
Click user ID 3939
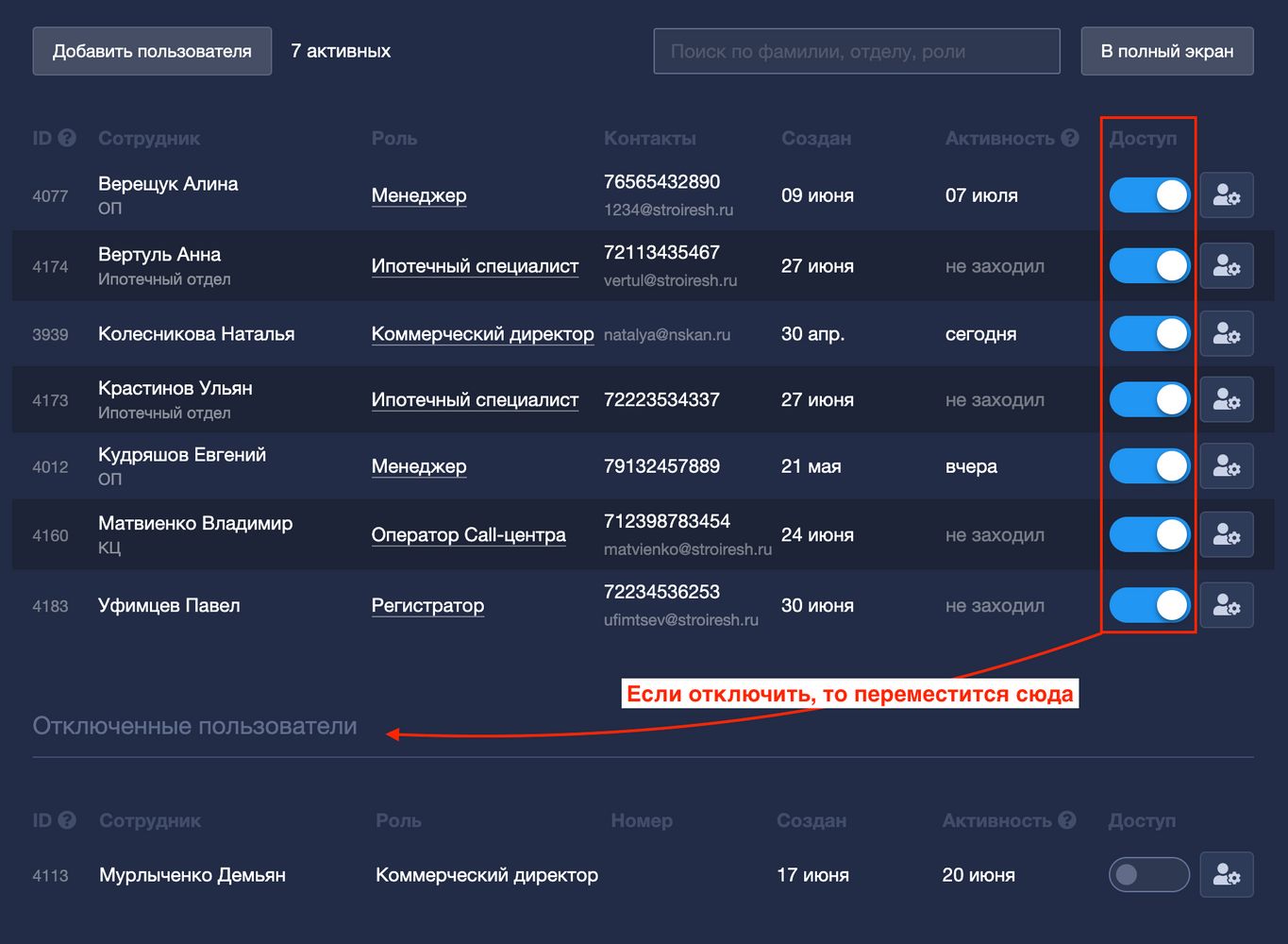(50, 334)
